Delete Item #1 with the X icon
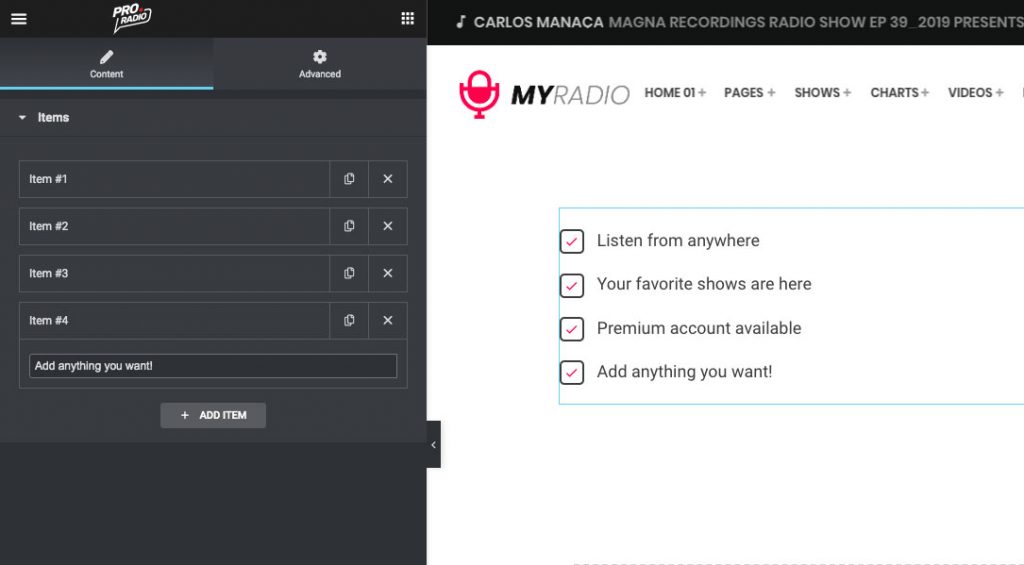1024x565 pixels. pyautogui.click(x=388, y=179)
